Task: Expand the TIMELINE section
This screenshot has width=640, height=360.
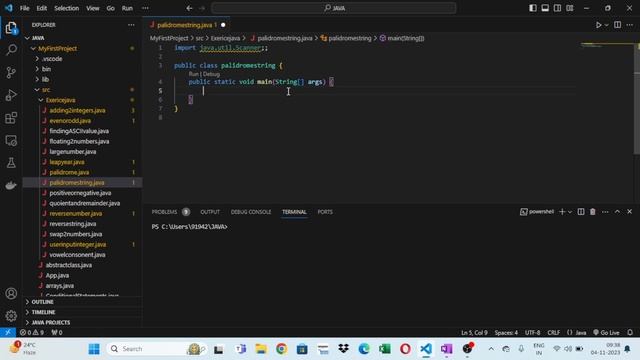Action: (x=43, y=312)
